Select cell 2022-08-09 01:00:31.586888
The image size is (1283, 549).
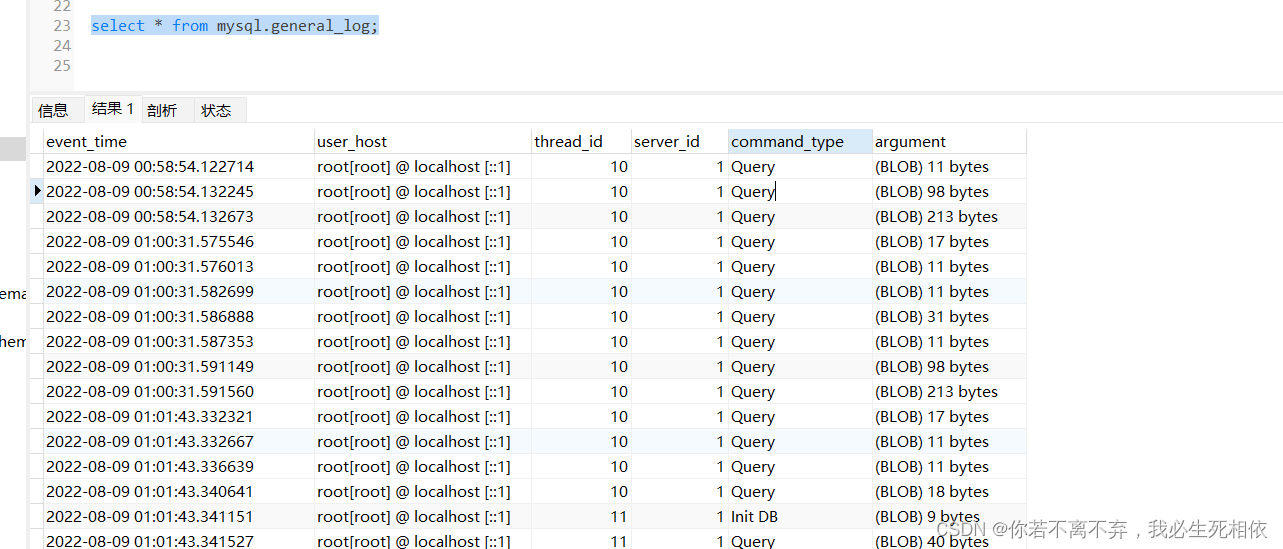click(179, 316)
